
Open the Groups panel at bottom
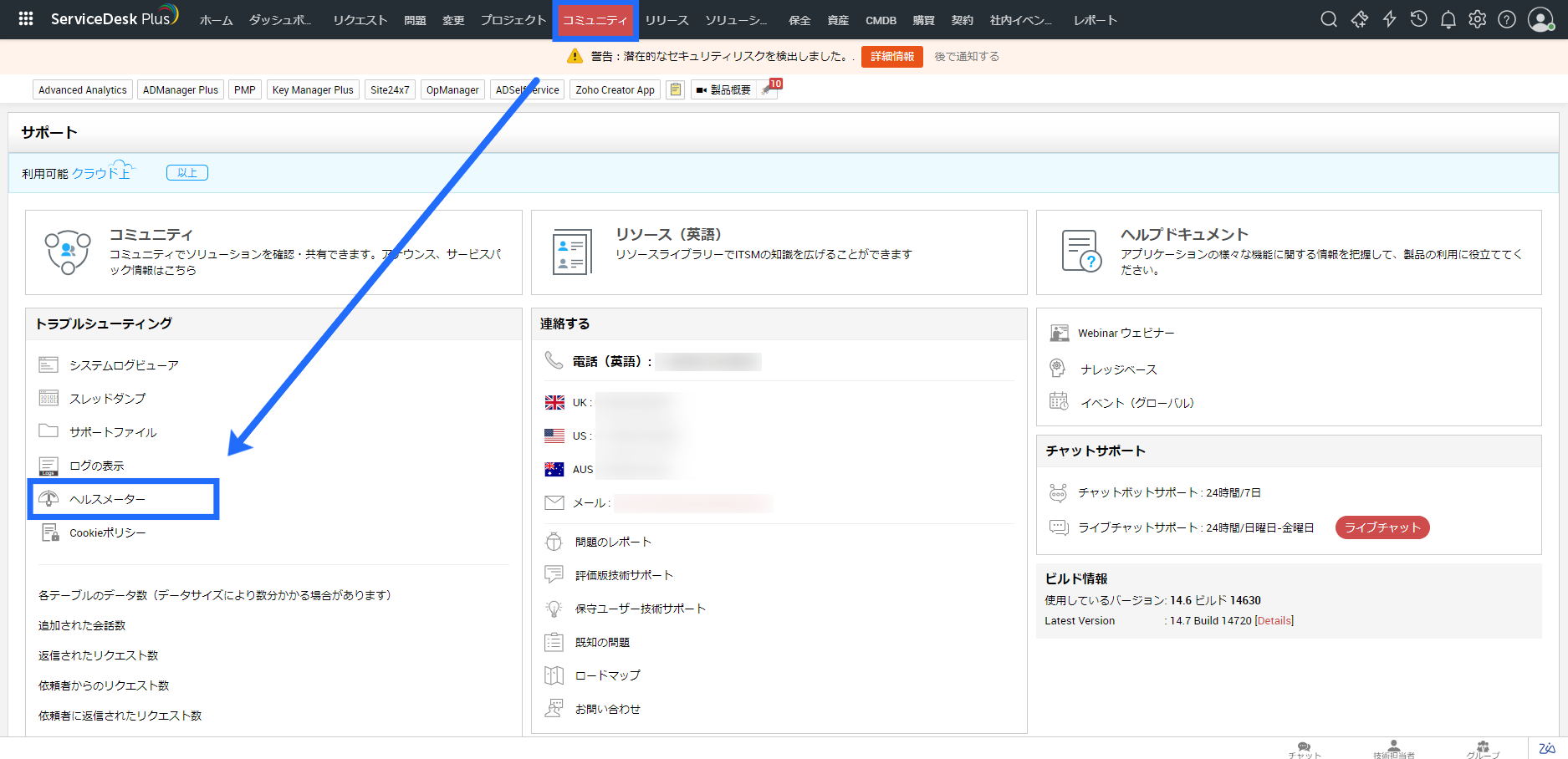tap(1483, 750)
